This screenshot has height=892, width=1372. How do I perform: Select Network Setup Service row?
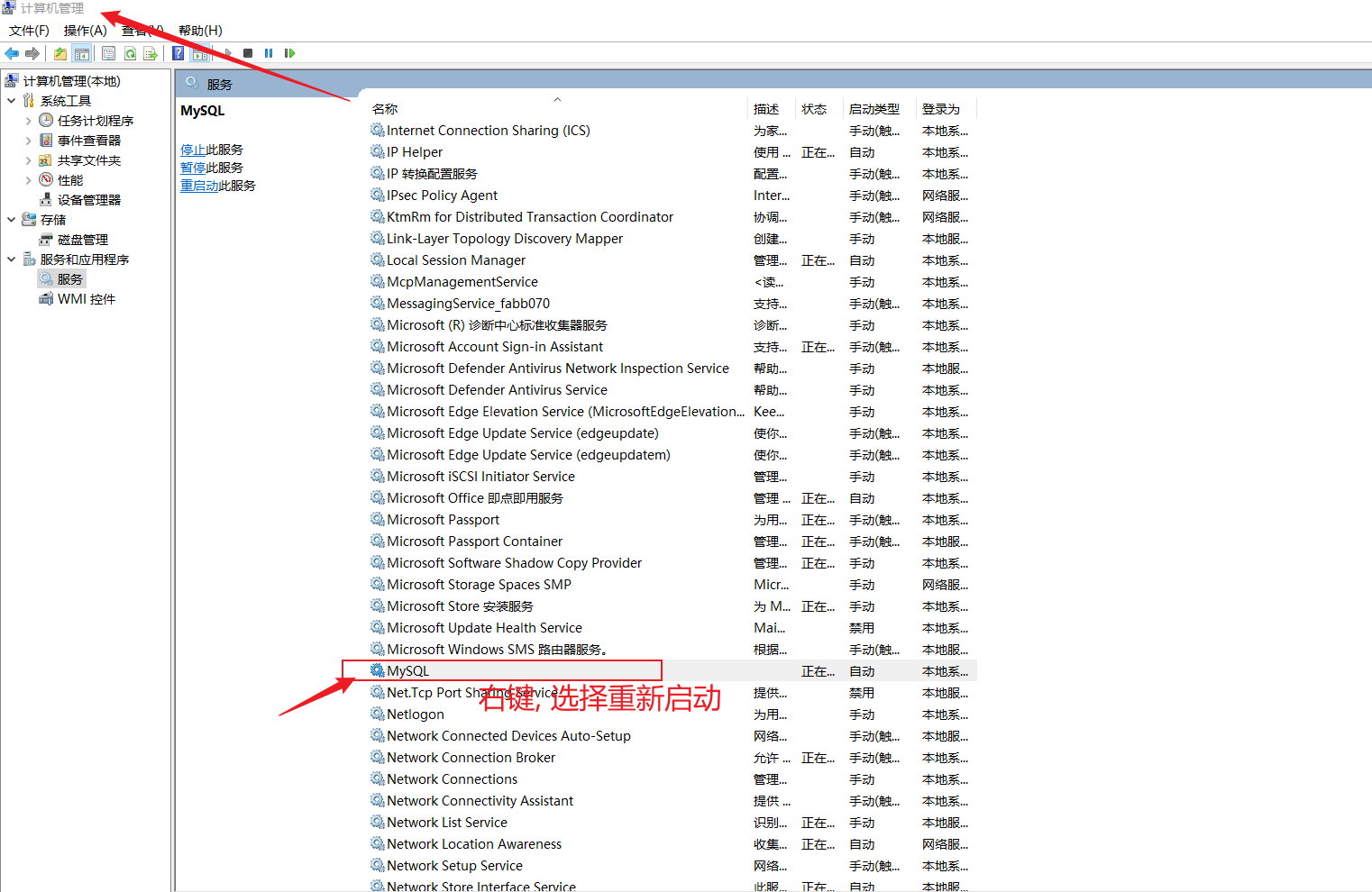672,866
